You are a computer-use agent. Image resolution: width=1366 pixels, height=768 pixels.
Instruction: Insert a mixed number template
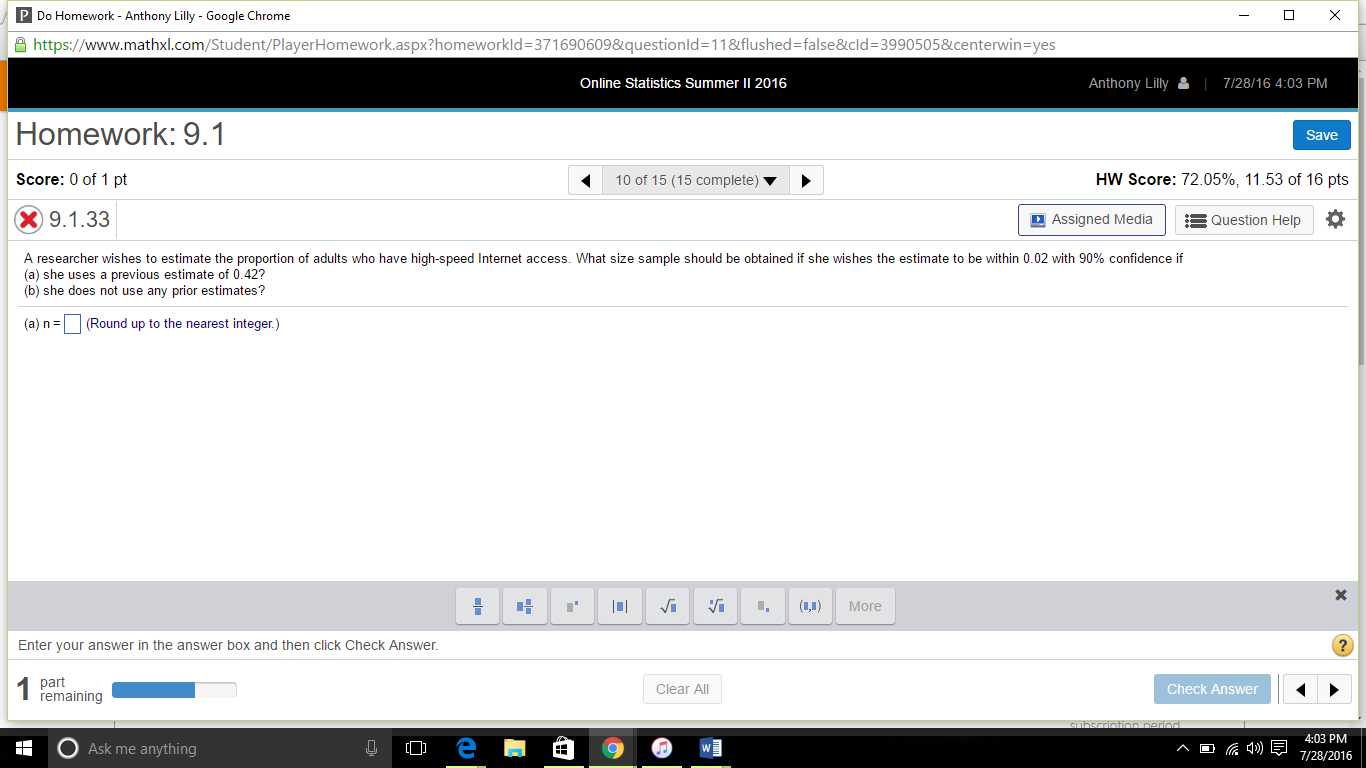[524, 606]
